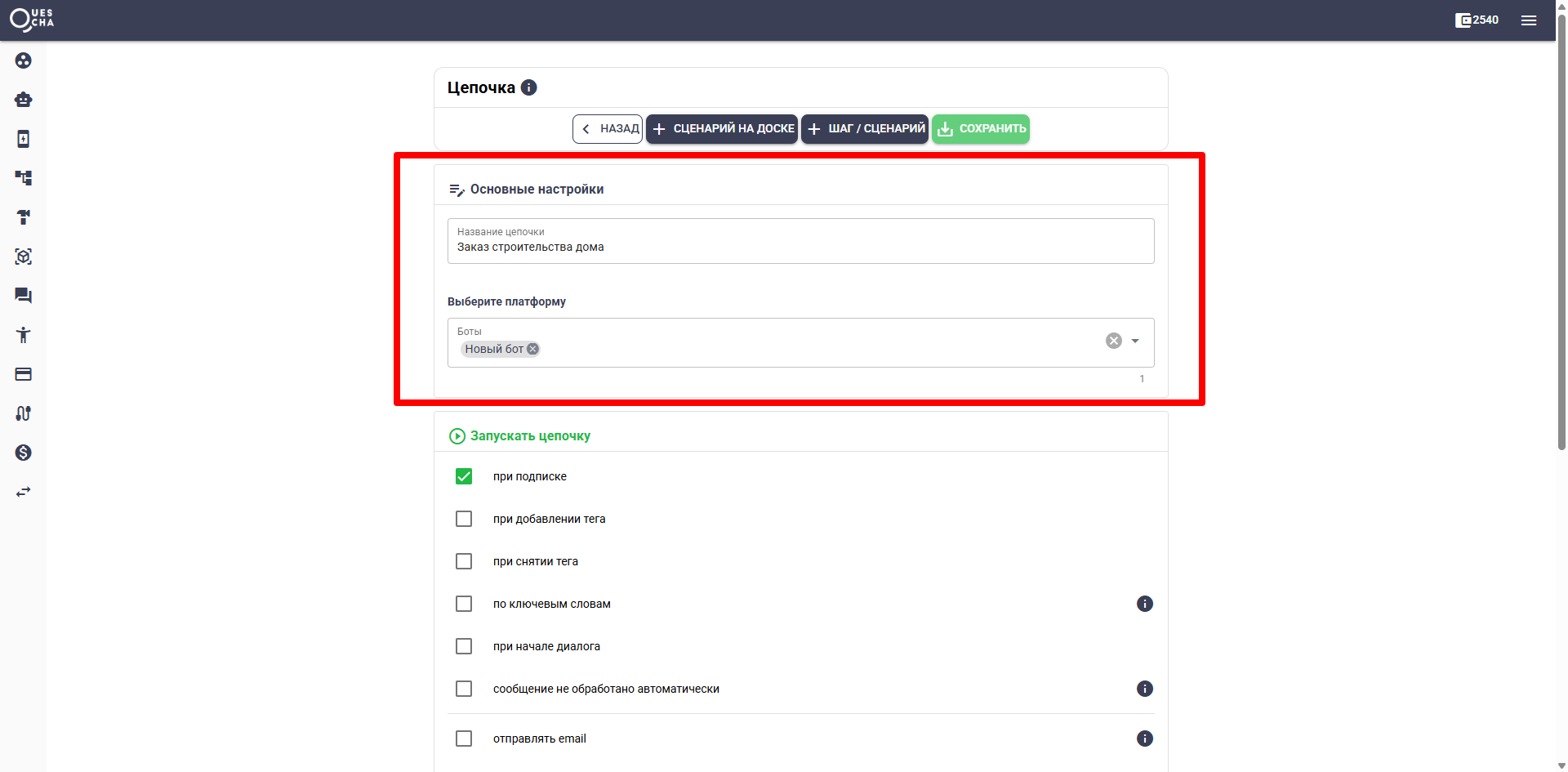Uncheck the при подписке checkbox

click(x=464, y=476)
